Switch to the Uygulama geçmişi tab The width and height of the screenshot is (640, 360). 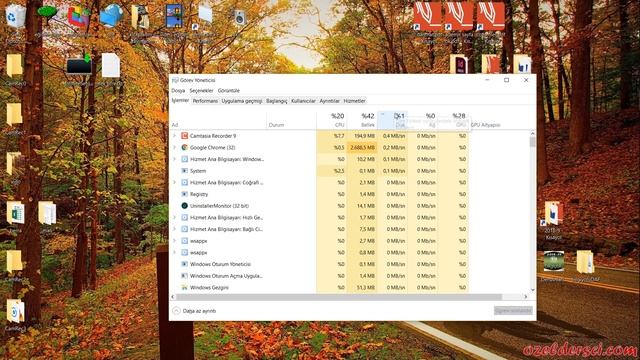242,101
